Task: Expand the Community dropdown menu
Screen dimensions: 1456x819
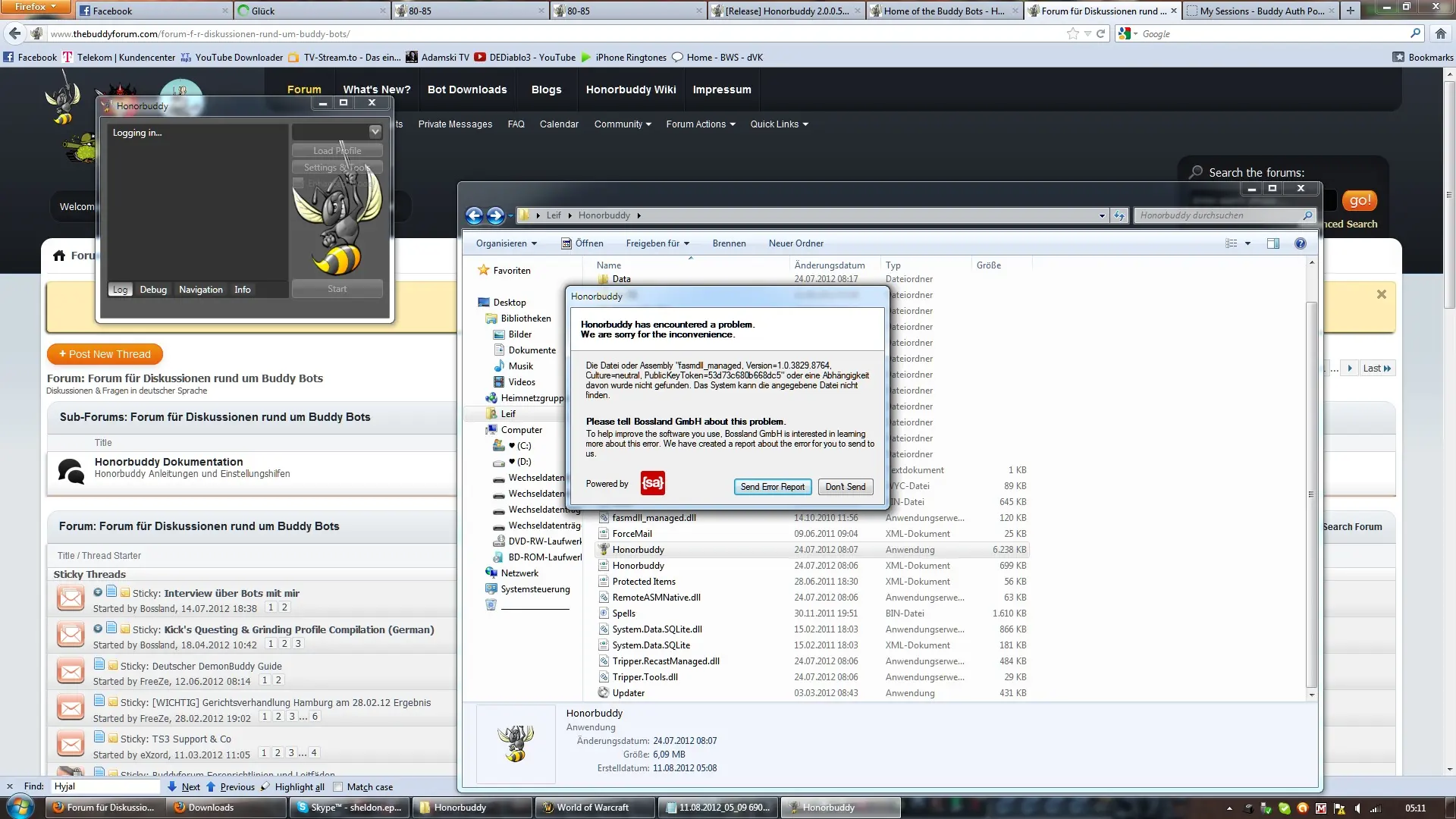Action: (623, 124)
